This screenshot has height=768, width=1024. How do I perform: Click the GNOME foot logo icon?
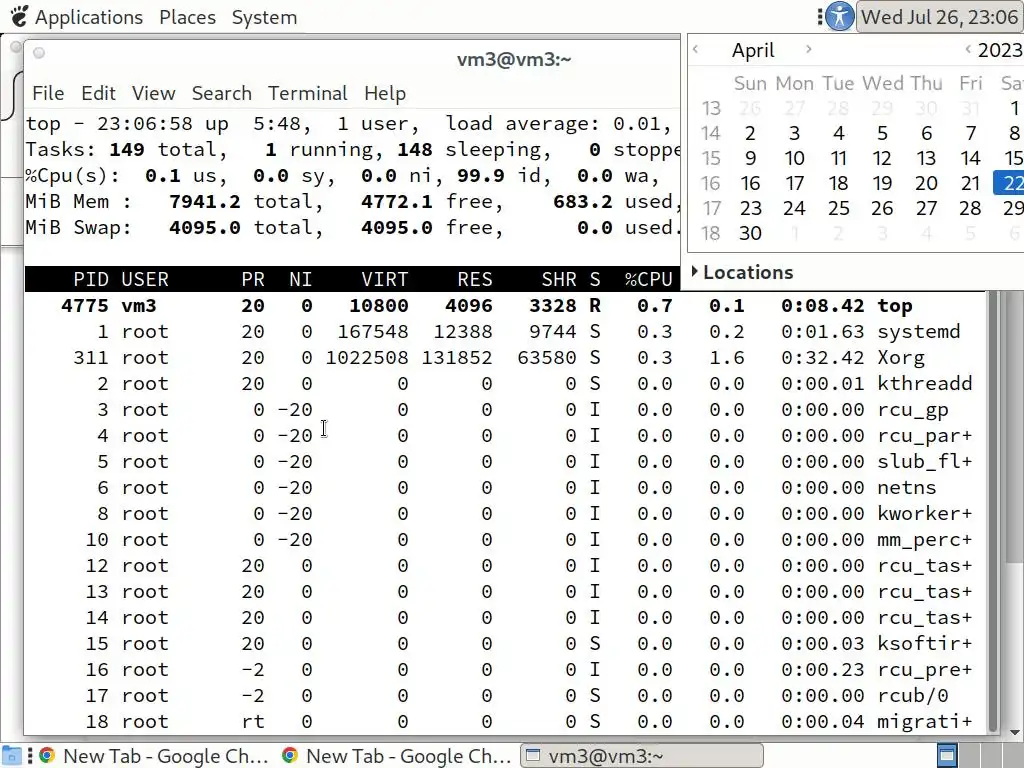point(19,16)
